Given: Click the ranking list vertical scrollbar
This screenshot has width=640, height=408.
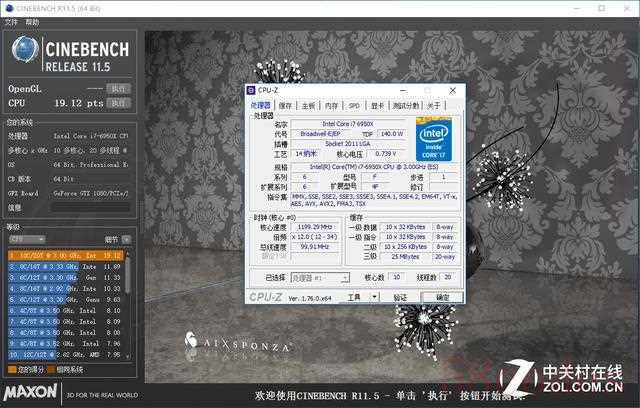Looking at the screenshot, I should [x=128, y=273].
